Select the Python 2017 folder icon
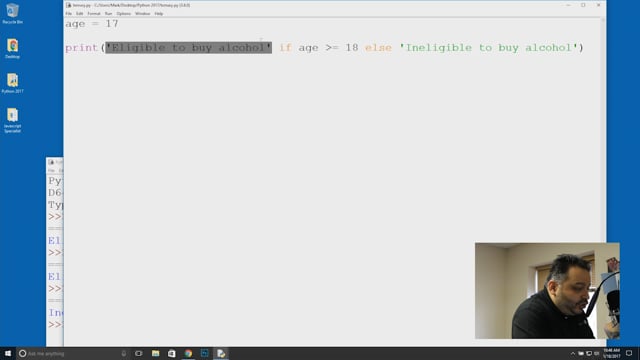 pos(12,83)
